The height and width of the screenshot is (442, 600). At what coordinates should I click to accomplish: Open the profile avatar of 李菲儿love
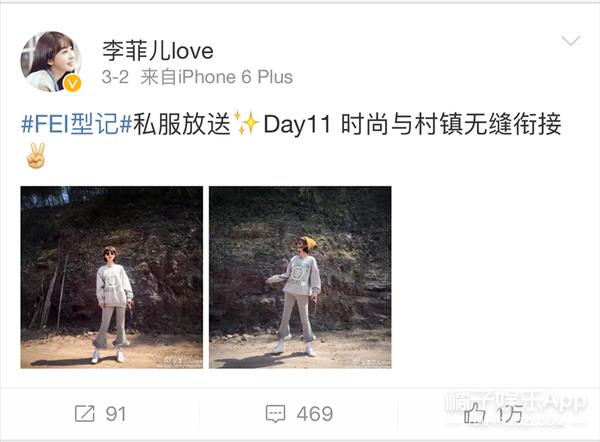coord(51,62)
